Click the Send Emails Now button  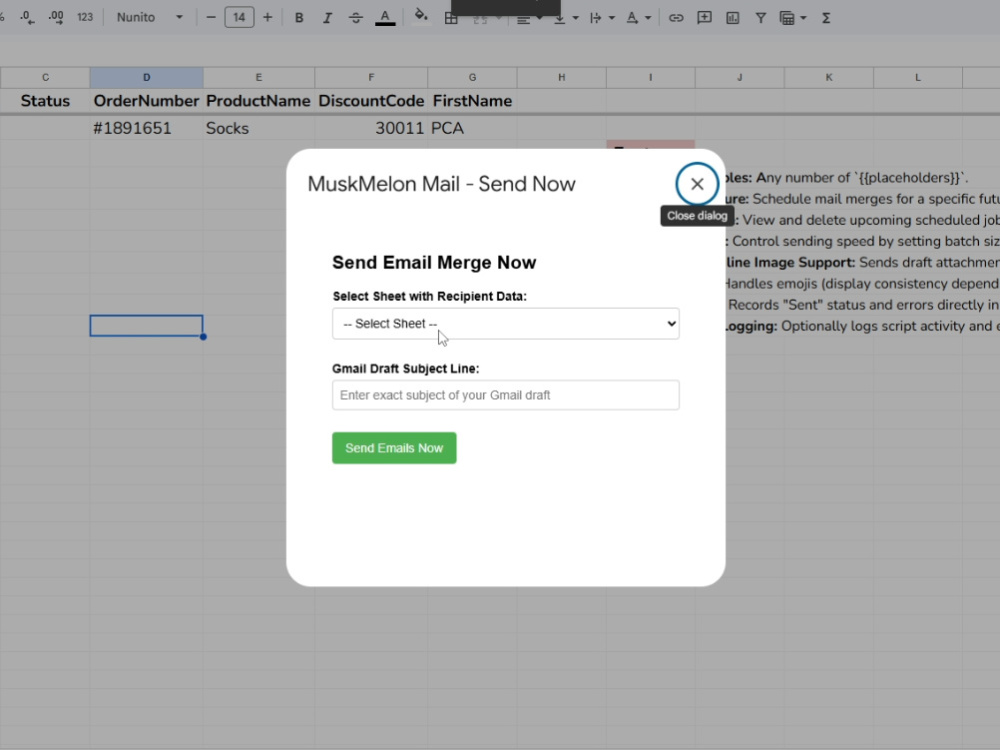(x=394, y=448)
